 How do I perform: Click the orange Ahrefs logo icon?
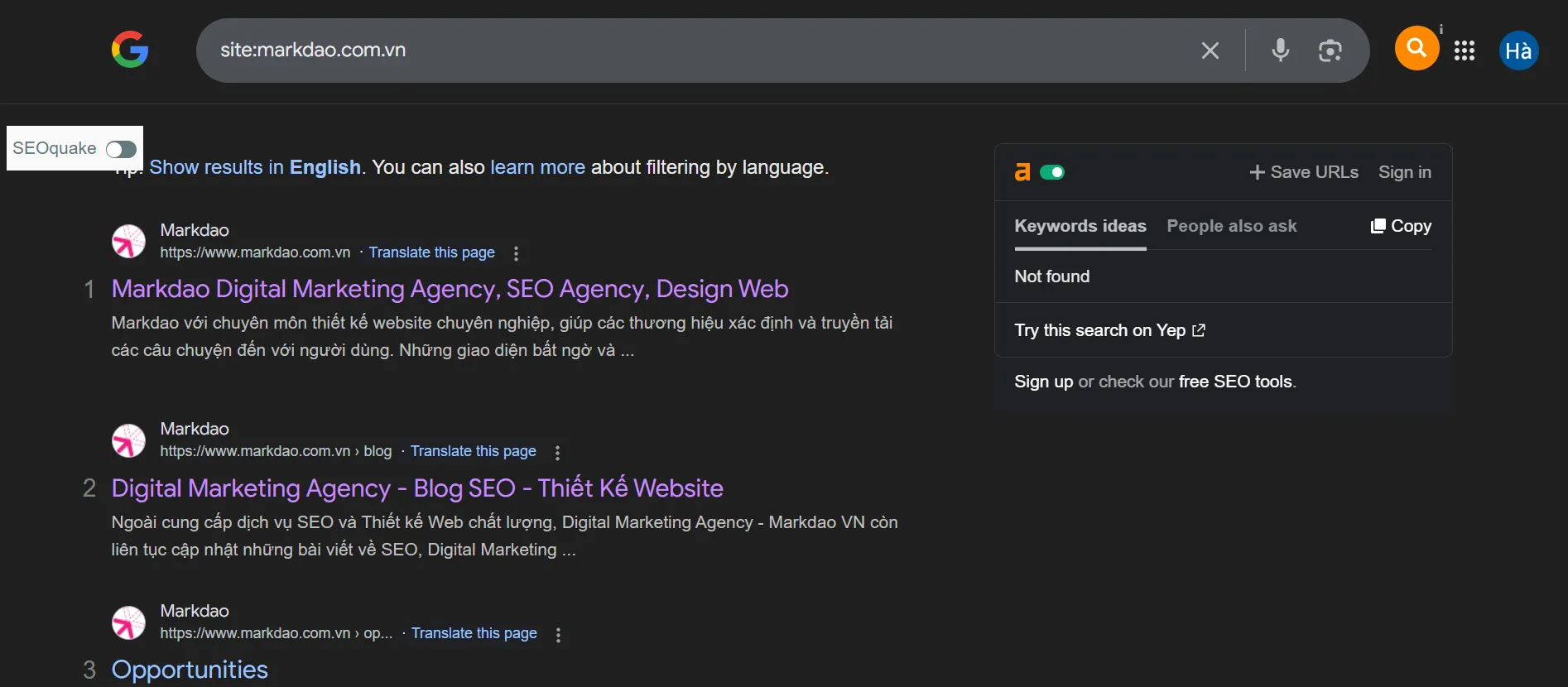click(1022, 172)
